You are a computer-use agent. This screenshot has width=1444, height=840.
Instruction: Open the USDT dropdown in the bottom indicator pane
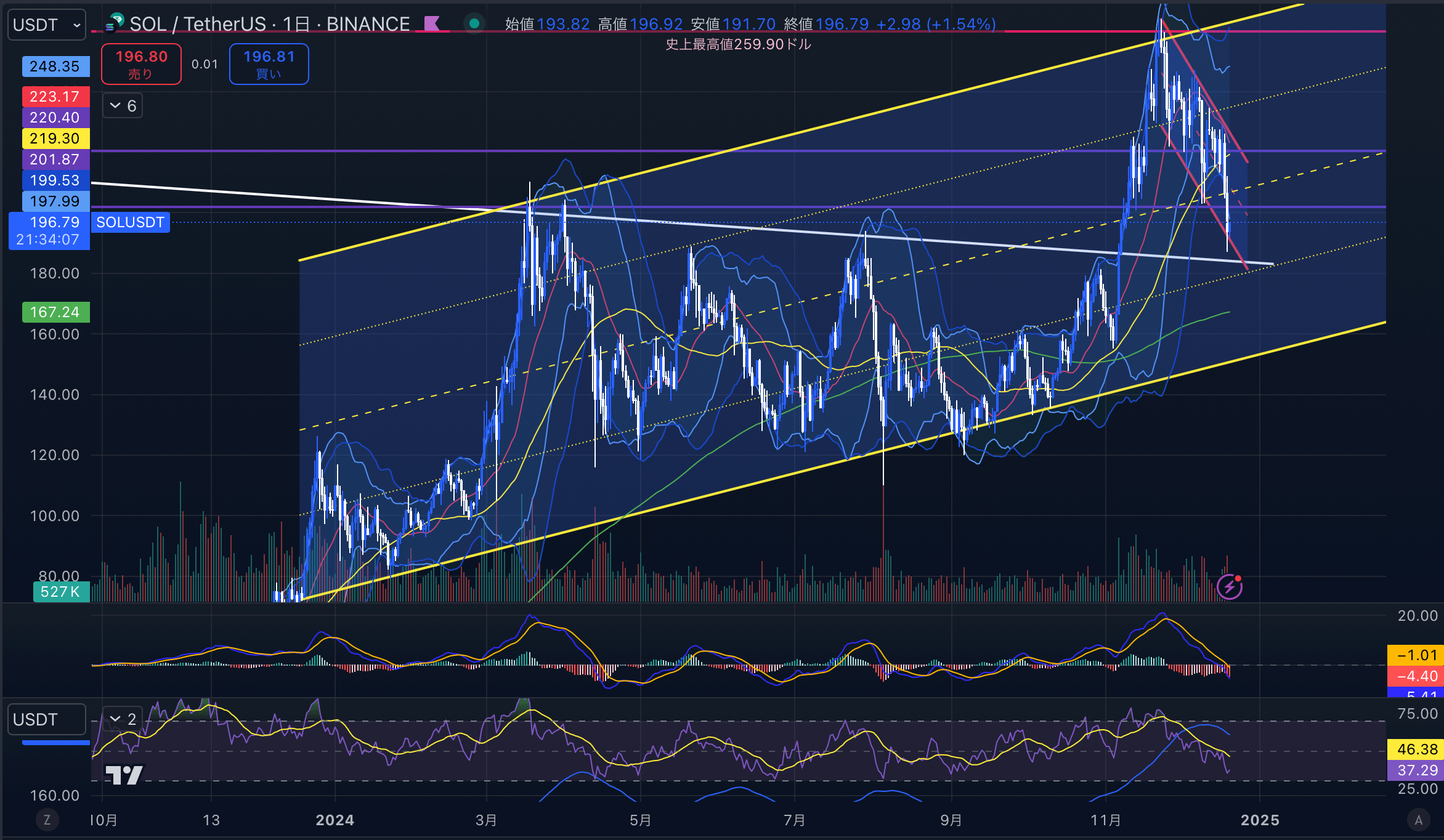click(47, 719)
